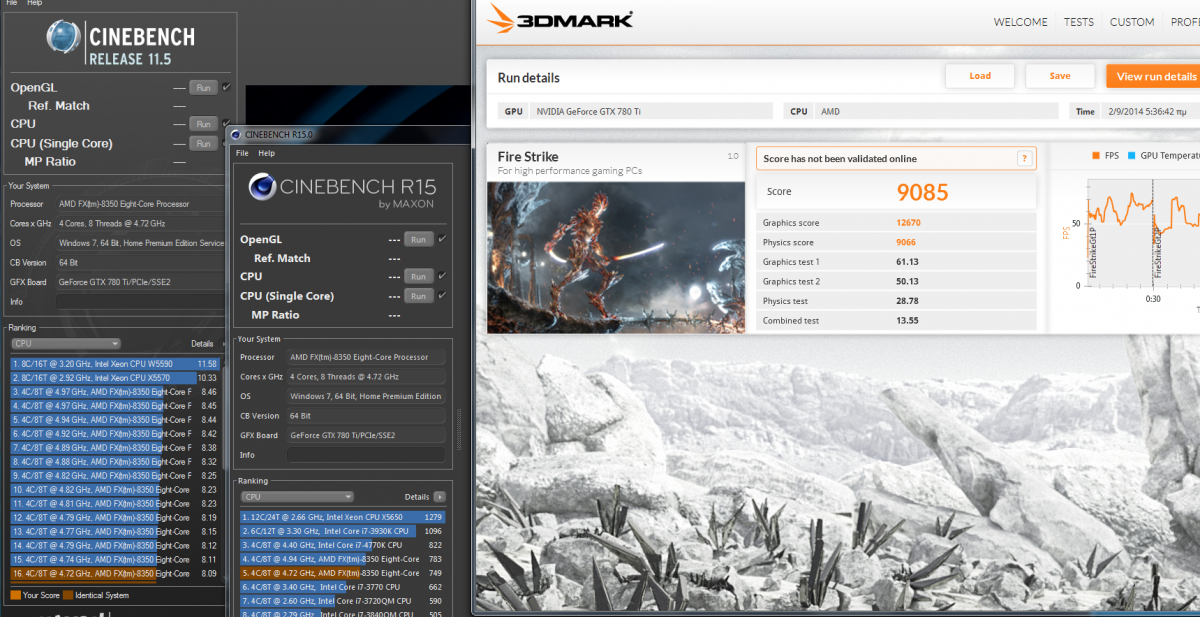Open the CPU ranking dropdown in Cinebench 11.5
Image resolution: width=1200 pixels, height=617 pixels.
coord(65,343)
